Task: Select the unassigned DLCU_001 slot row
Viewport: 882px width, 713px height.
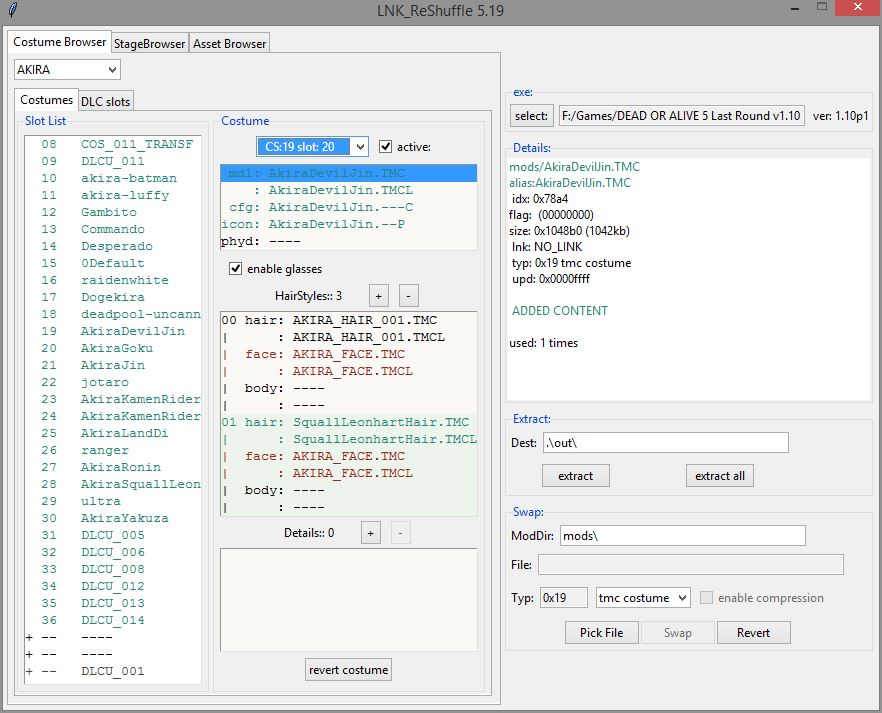Action: [x=112, y=671]
